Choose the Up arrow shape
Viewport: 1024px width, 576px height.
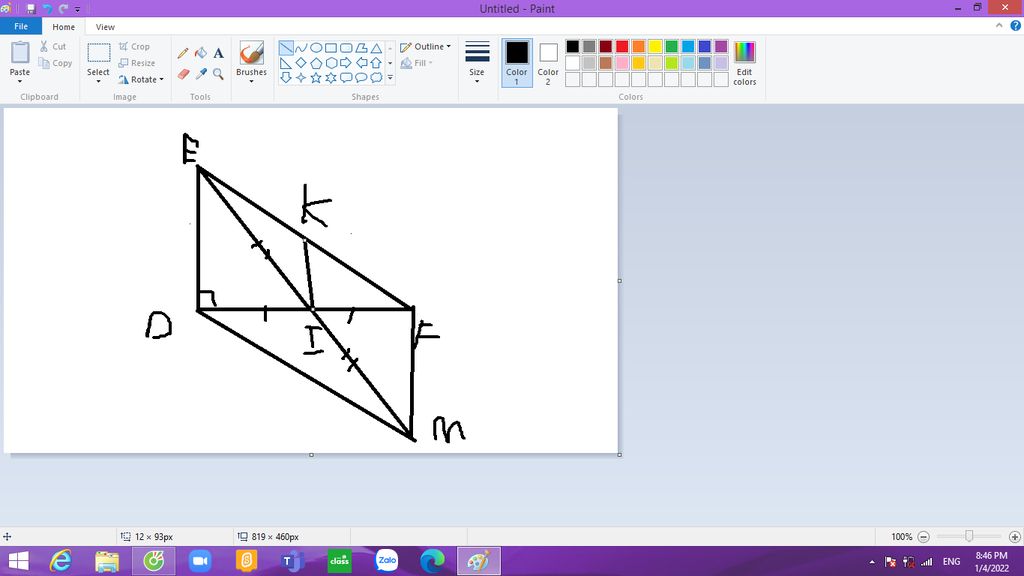(376, 63)
